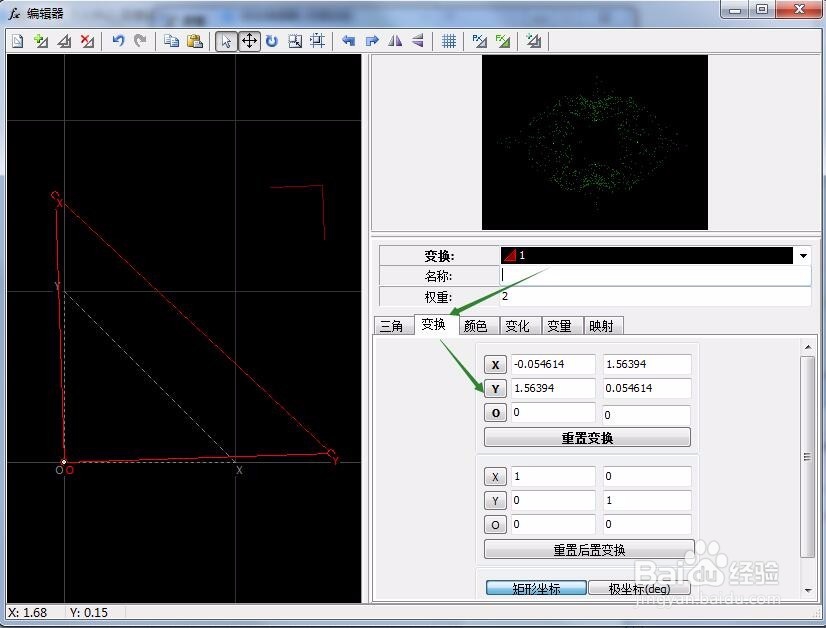Add a new transform with the green-plus triangle
Image resolution: width=826 pixels, height=628 pixels.
41,41
